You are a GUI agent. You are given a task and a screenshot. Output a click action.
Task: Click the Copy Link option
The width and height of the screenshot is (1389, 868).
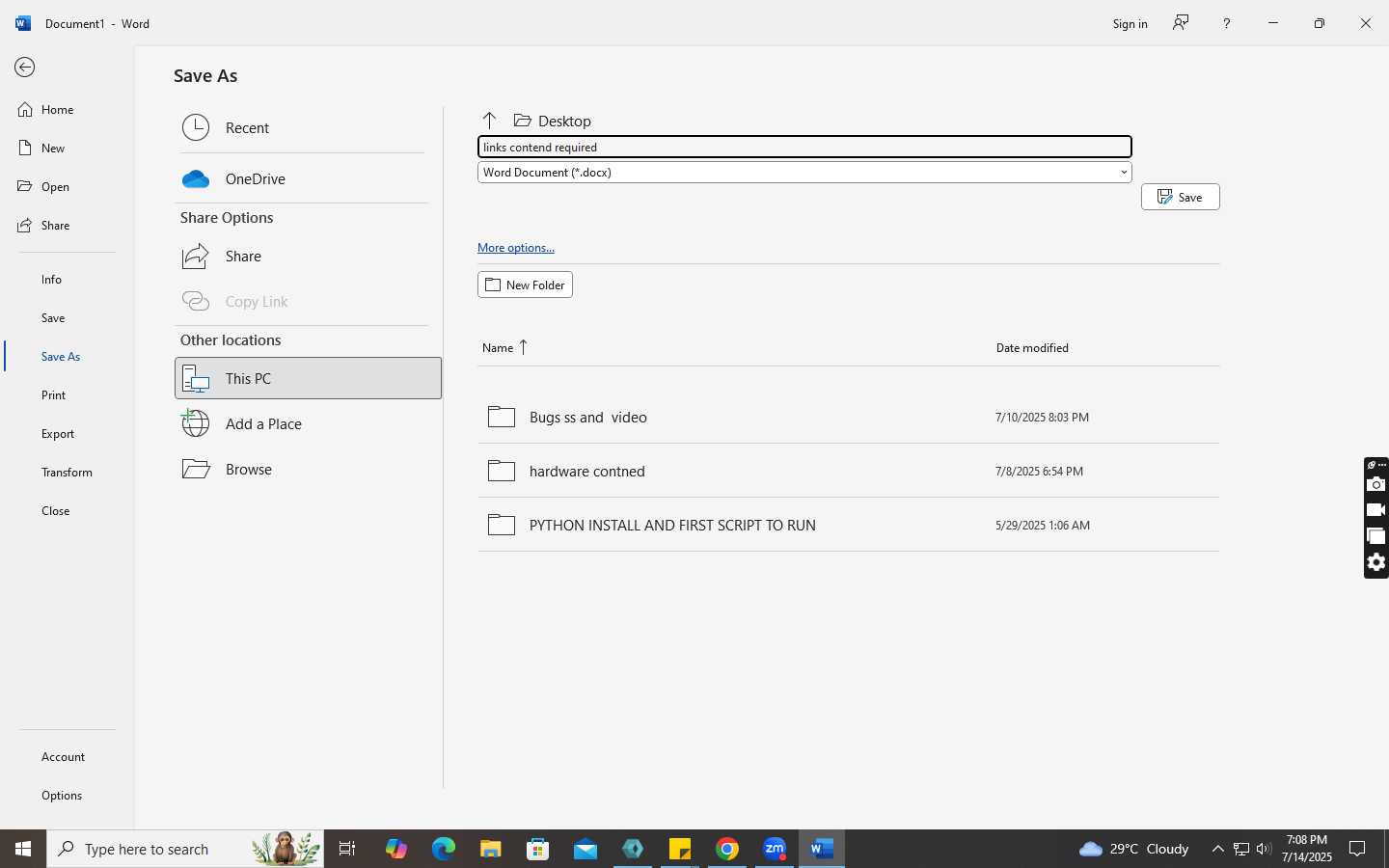[x=308, y=301]
